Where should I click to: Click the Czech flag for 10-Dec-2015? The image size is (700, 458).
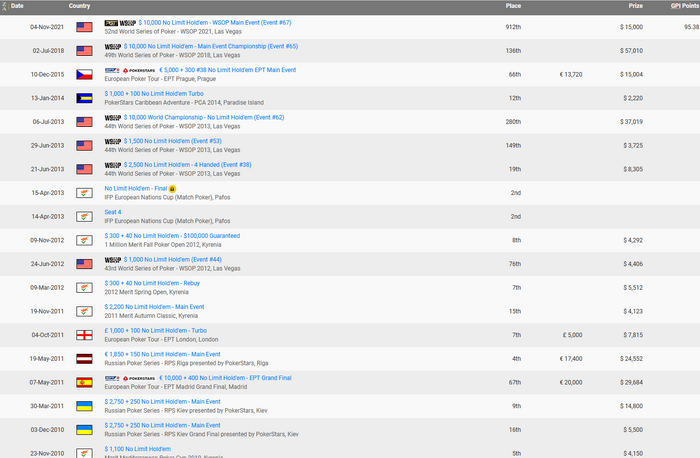tap(84, 74)
